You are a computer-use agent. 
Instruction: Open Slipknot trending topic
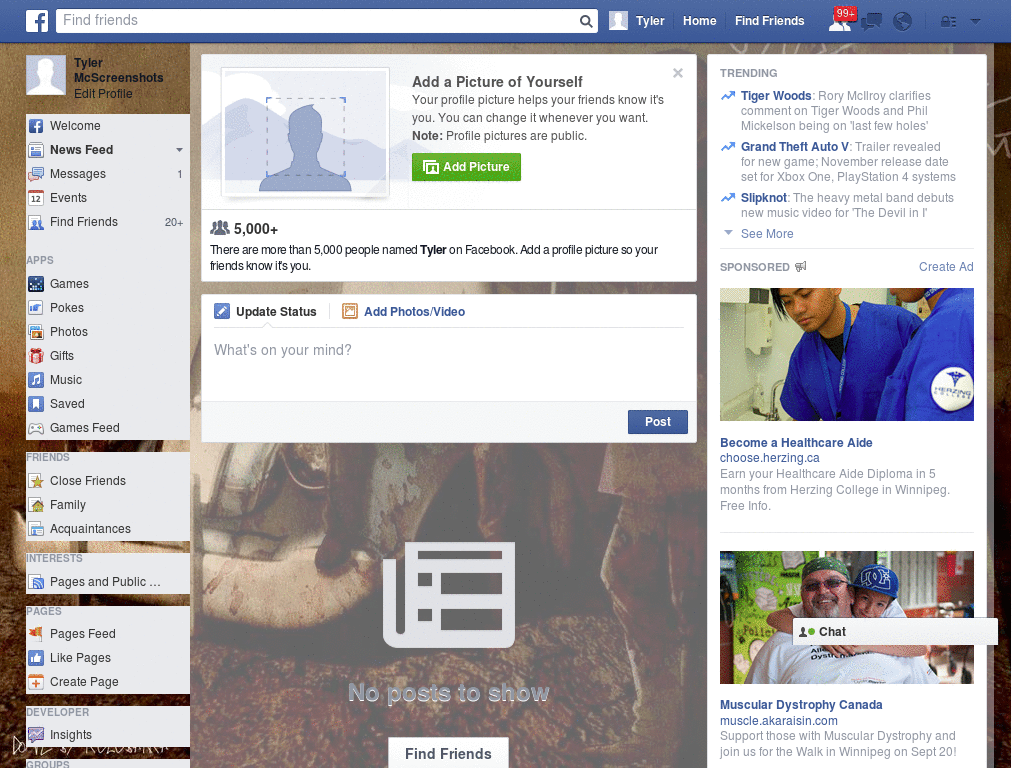coord(763,197)
